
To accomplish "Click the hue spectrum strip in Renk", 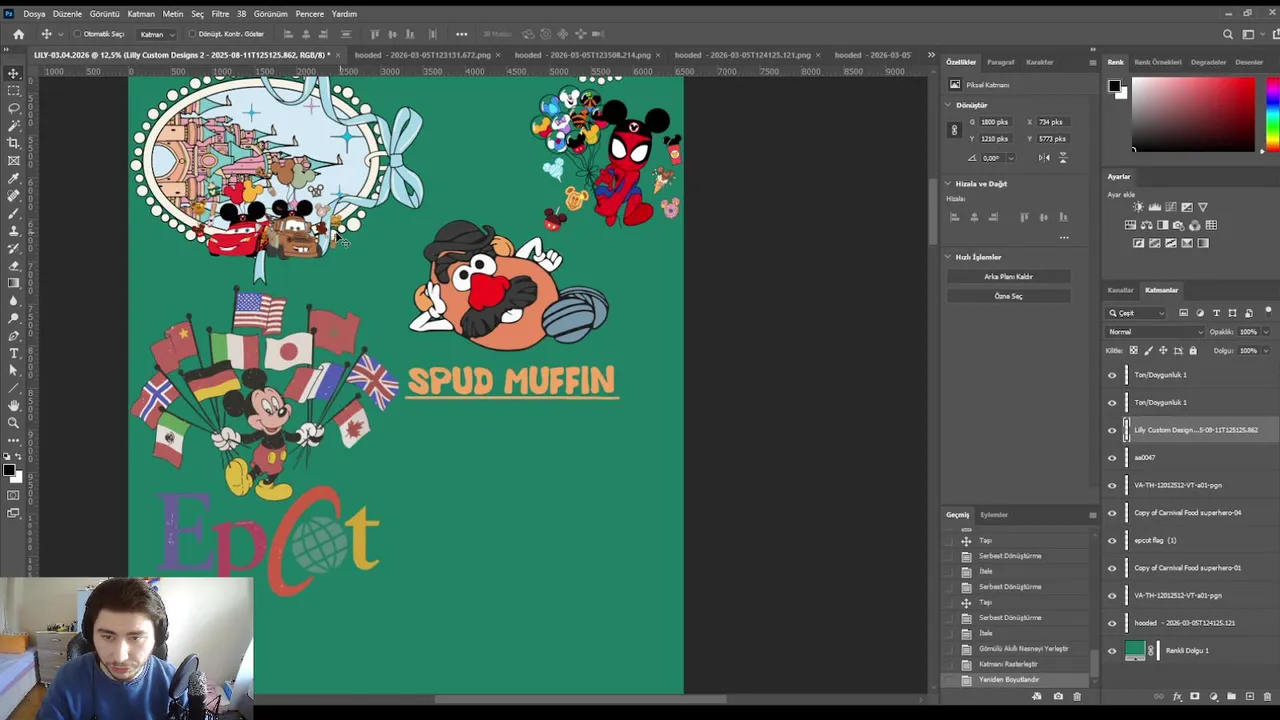I will click(x=1272, y=115).
